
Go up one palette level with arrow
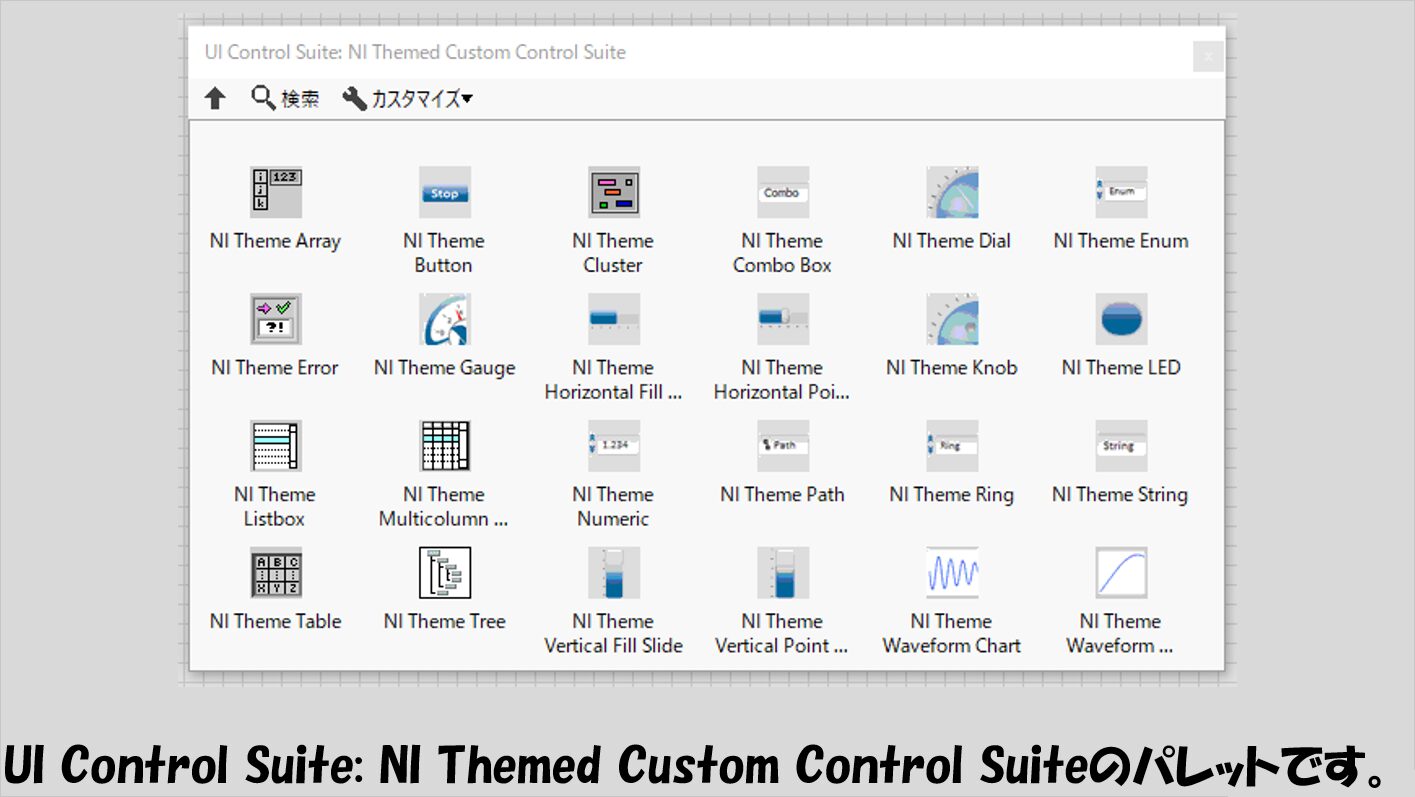point(215,98)
